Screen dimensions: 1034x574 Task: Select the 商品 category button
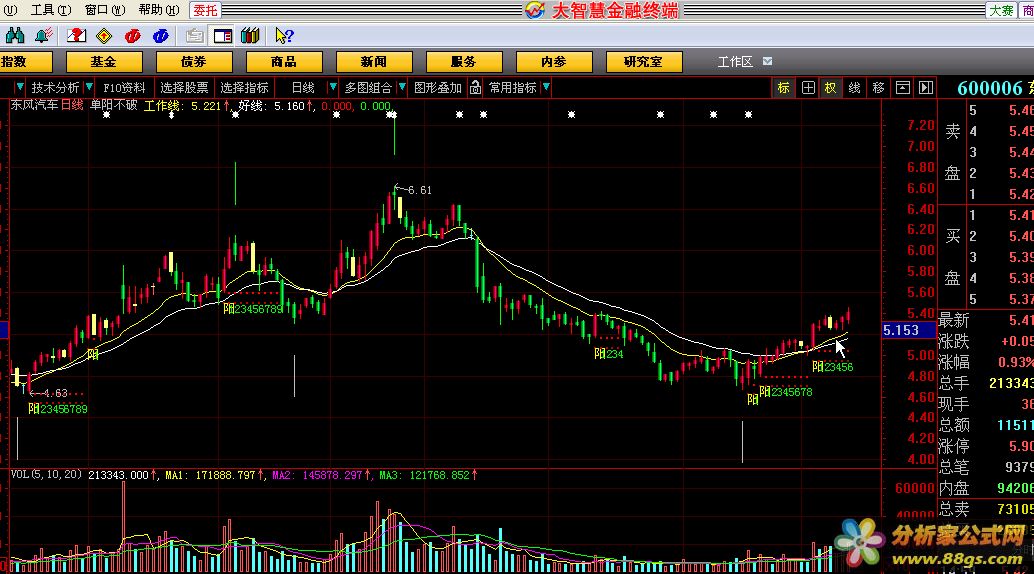click(x=284, y=62)
